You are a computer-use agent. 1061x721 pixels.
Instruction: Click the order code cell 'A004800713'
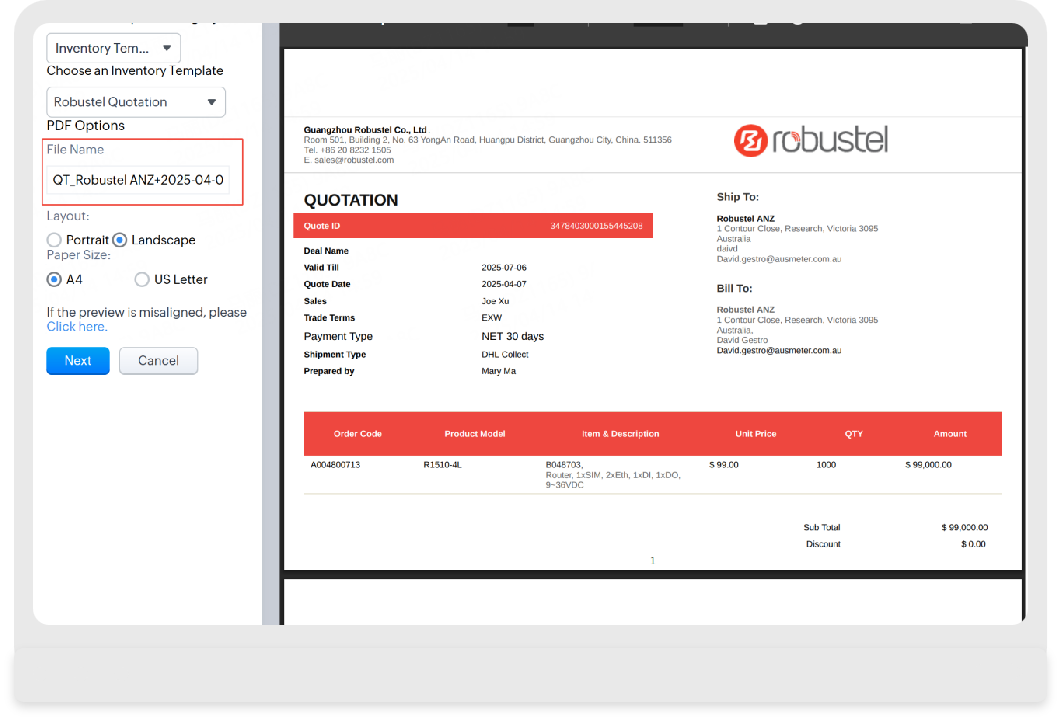[335, 465]
